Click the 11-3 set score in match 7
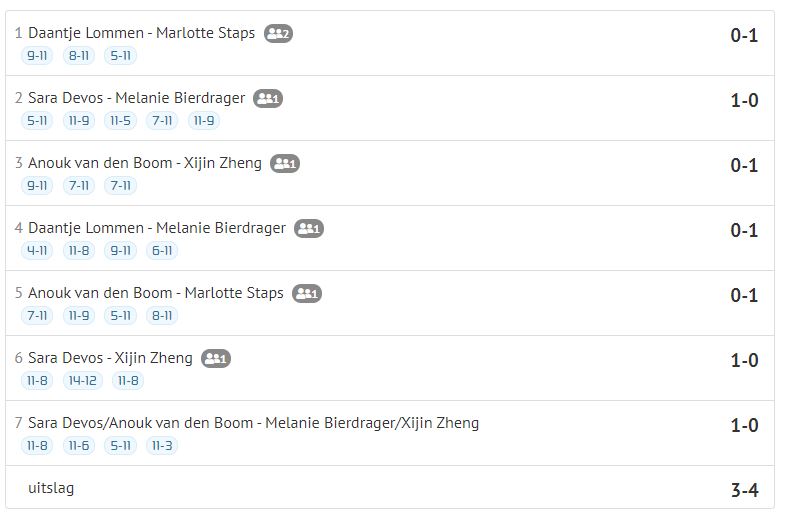The height and width of the screenshot is (514, 787). point(162,446)
